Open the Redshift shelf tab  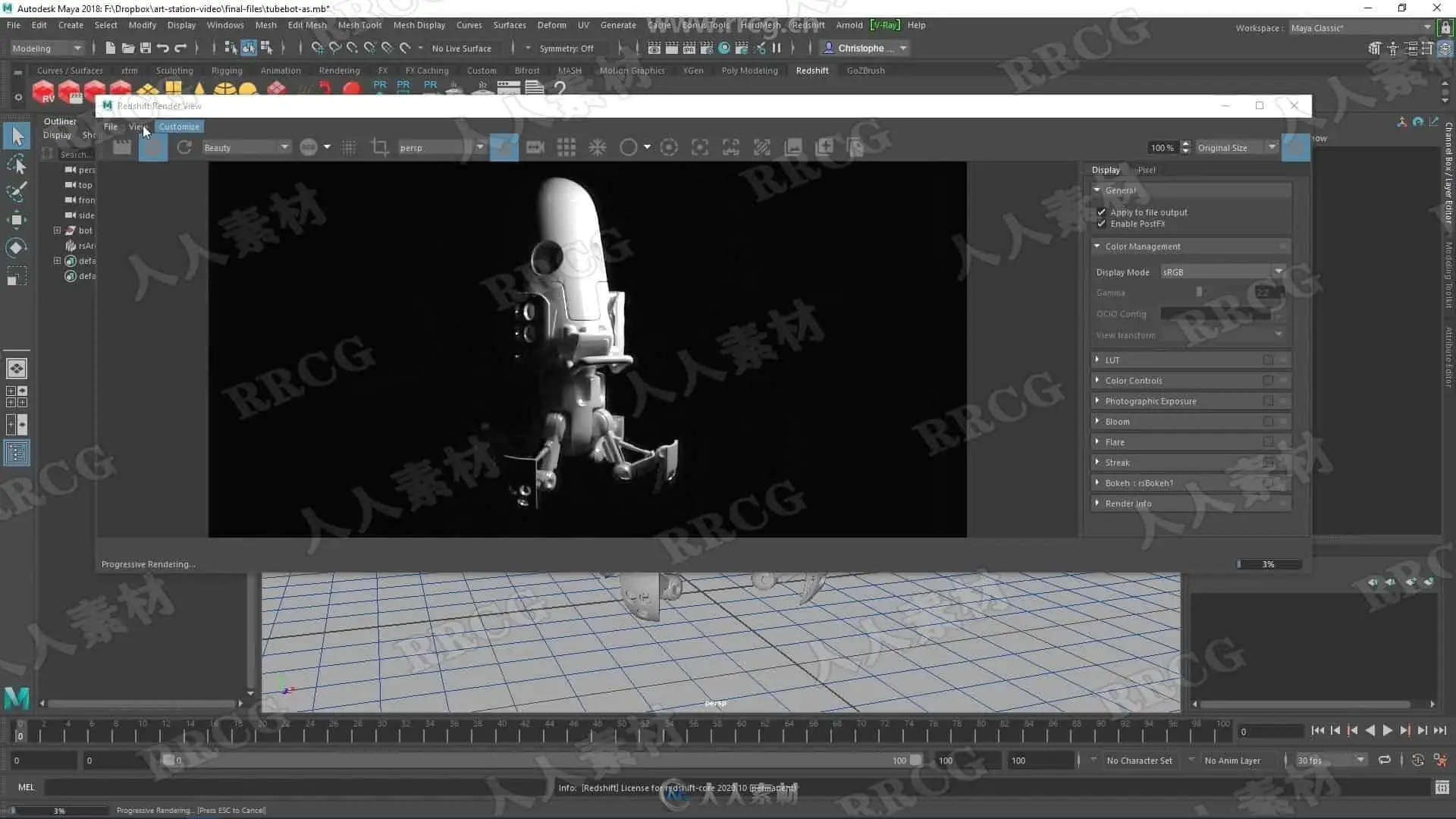(811, 71)
